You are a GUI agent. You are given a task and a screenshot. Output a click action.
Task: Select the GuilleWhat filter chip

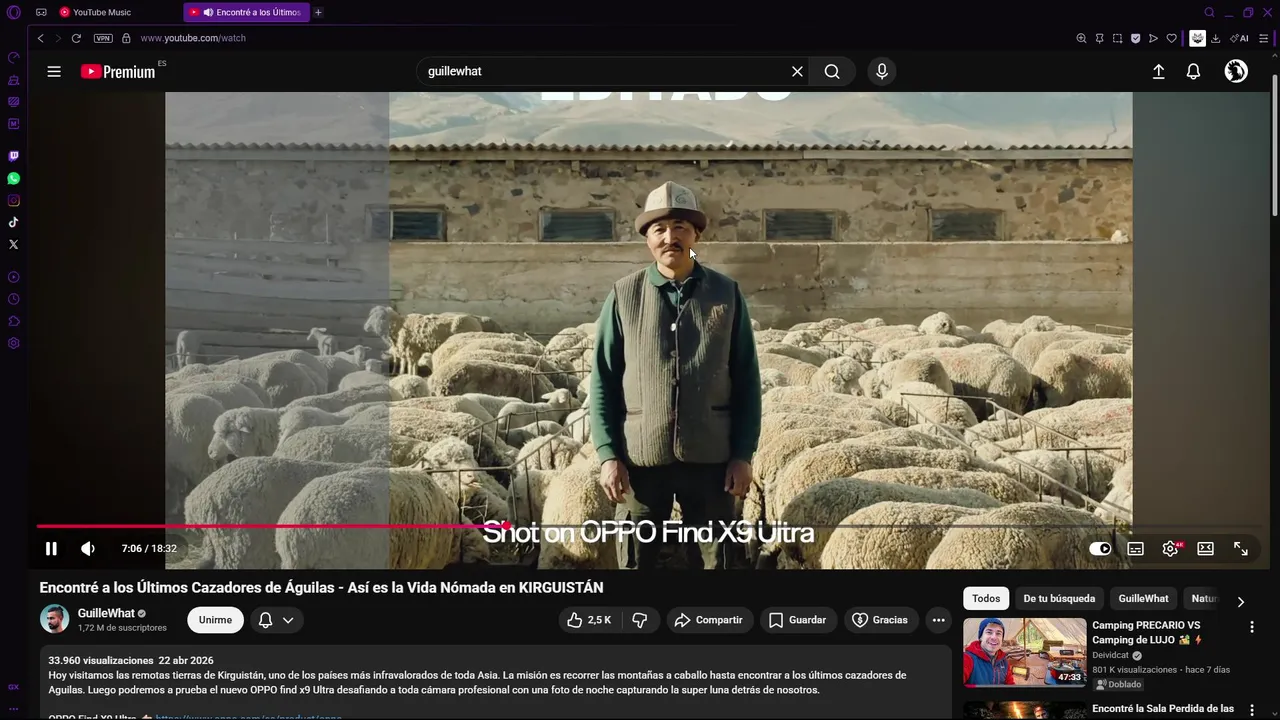[x=1143, y=598]
